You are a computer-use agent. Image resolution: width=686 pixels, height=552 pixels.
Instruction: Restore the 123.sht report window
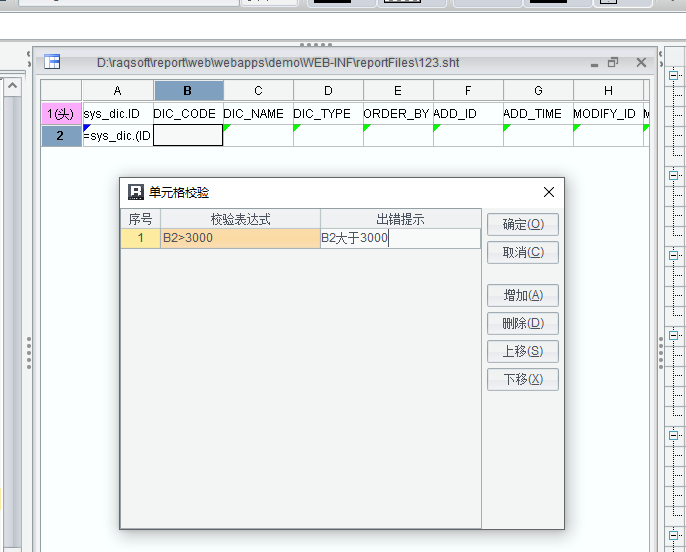(x=613, y=63)
